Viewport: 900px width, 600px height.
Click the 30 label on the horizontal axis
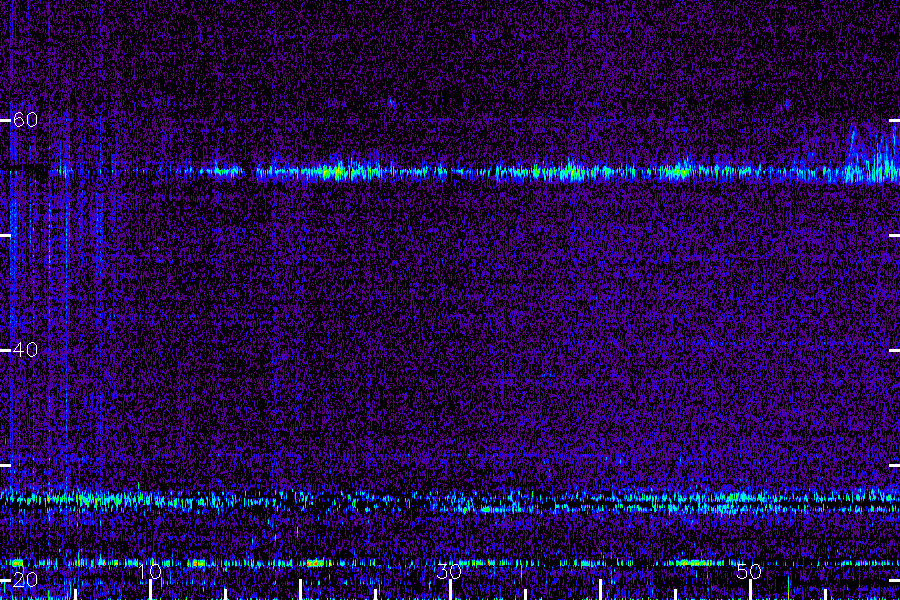pos(449,571)
